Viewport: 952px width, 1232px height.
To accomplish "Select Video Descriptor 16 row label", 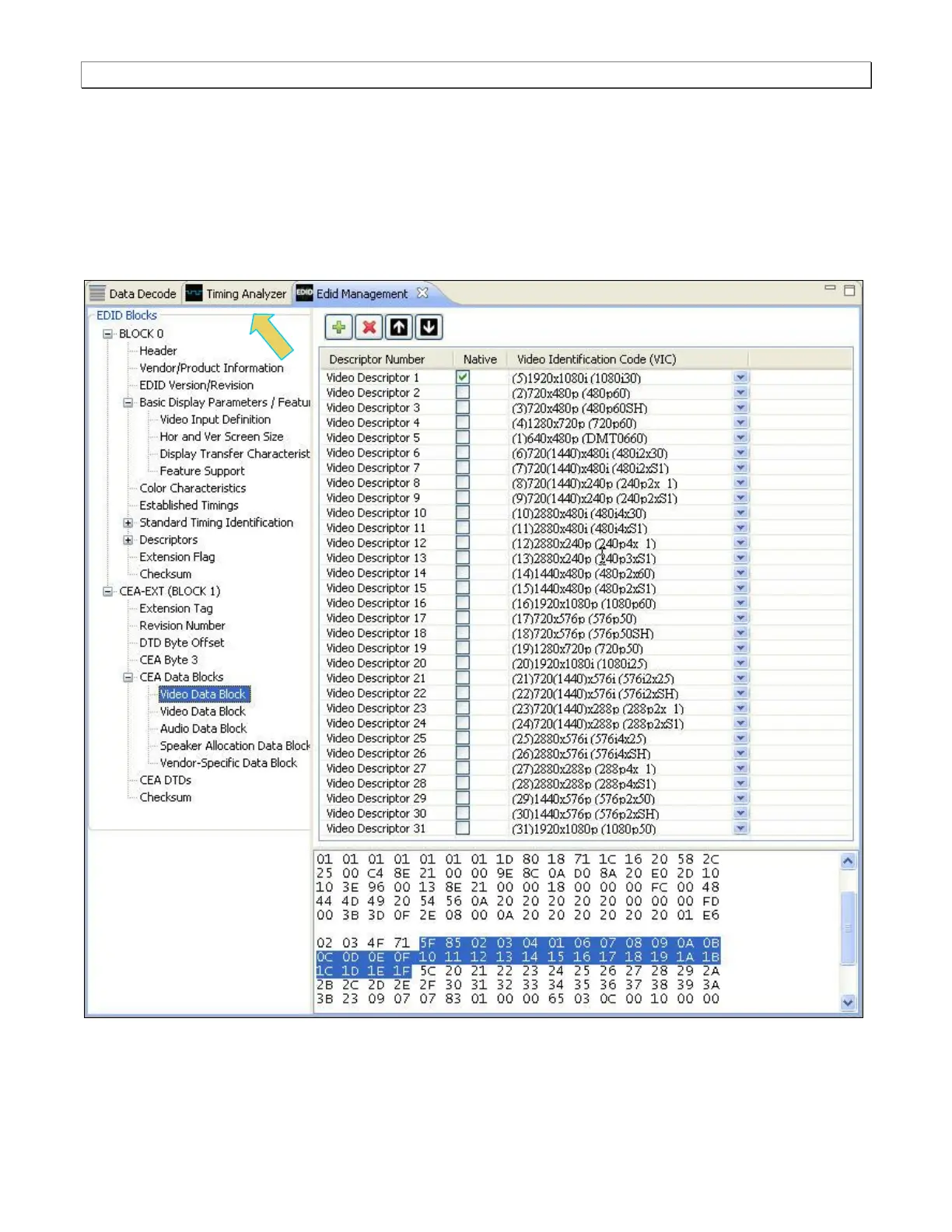I will pyautogui.click(x=376, y=603).
